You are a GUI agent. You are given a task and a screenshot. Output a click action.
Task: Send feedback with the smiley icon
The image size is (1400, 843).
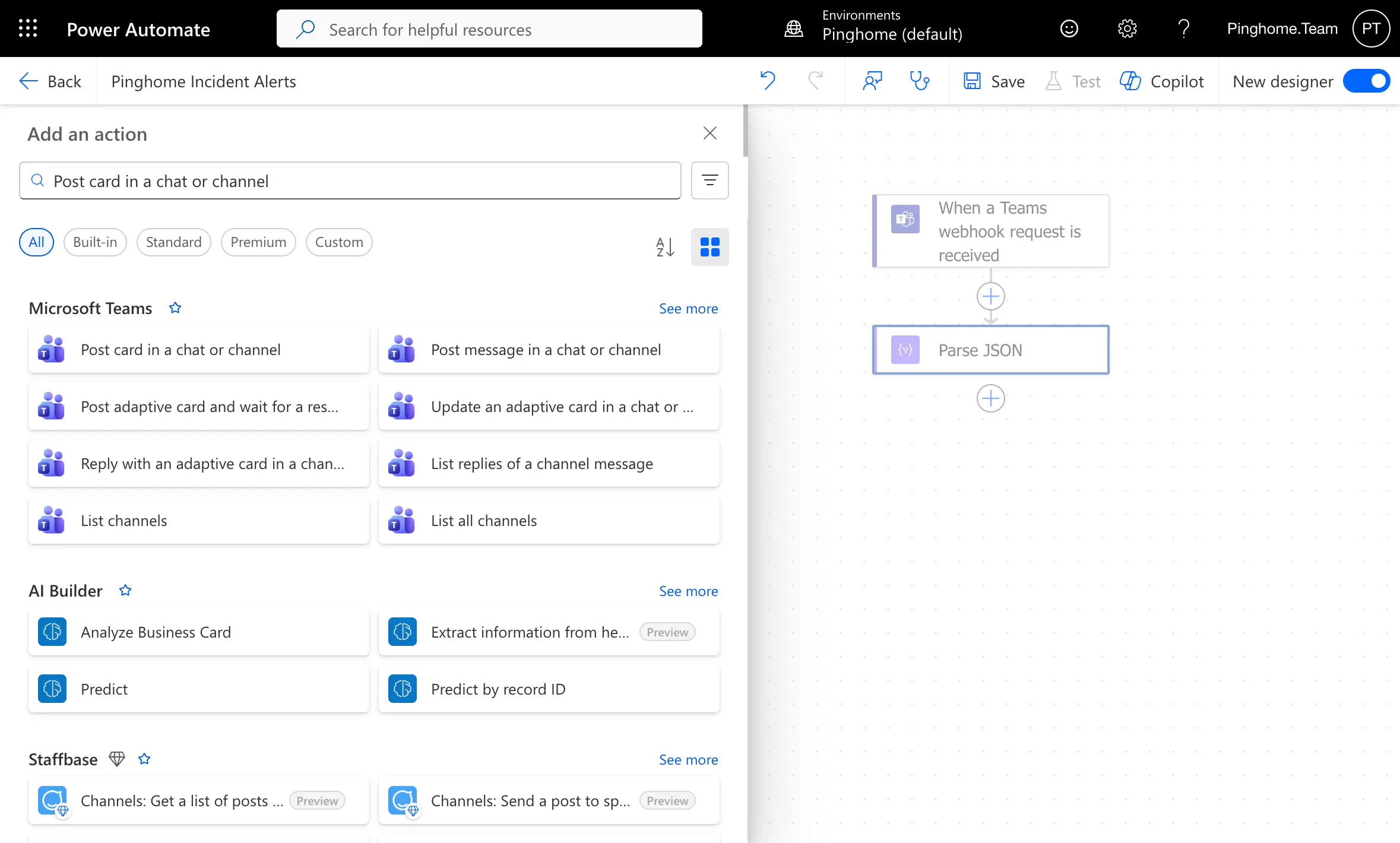click(x=1069, y=28)
